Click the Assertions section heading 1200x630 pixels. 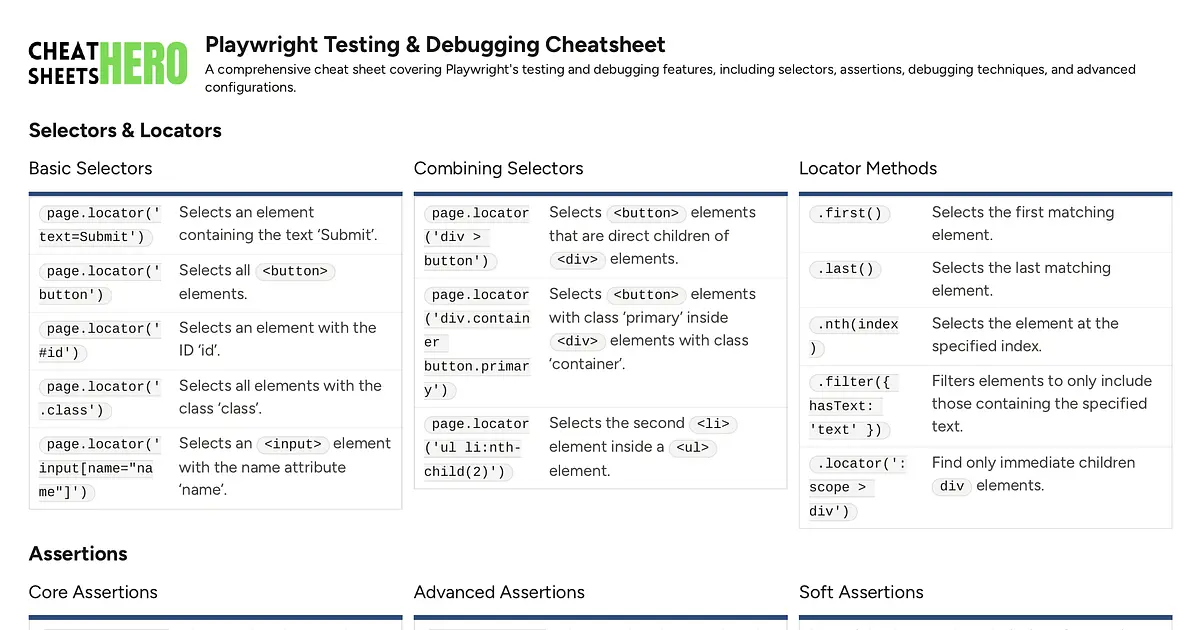tap(78, 554)
